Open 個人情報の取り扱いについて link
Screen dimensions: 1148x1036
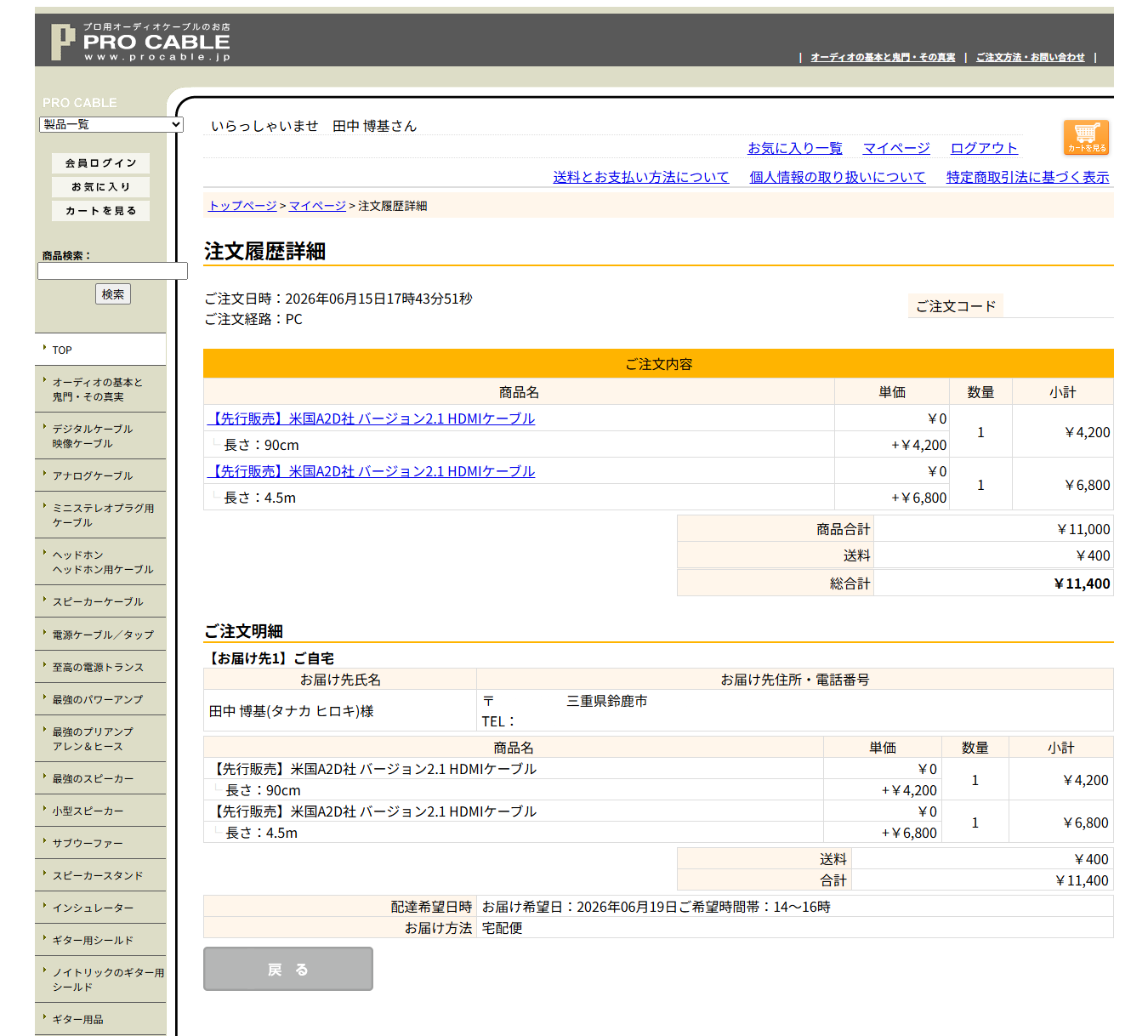click(x=837, y=177)
